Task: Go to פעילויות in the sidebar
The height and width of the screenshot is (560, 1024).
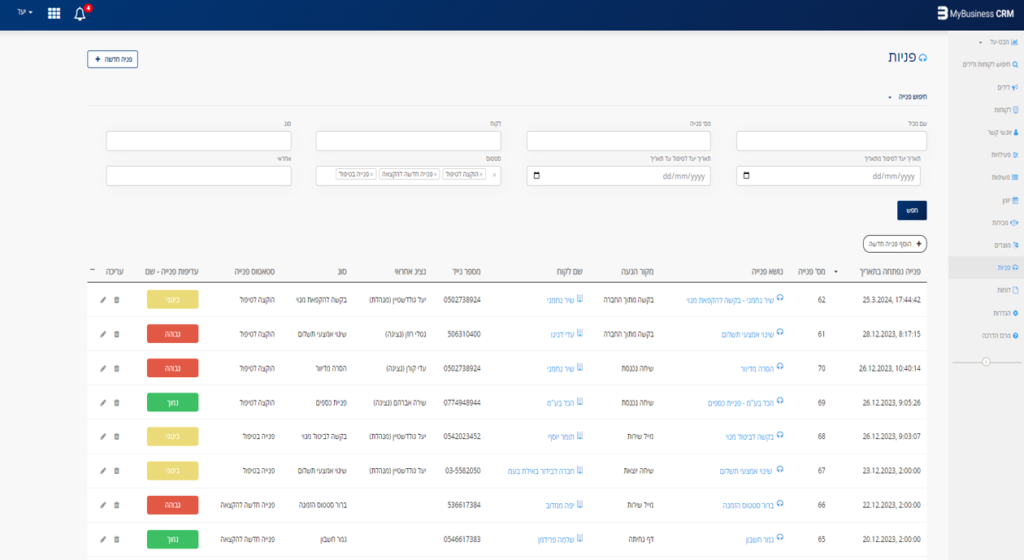Action: [1004, 155]
